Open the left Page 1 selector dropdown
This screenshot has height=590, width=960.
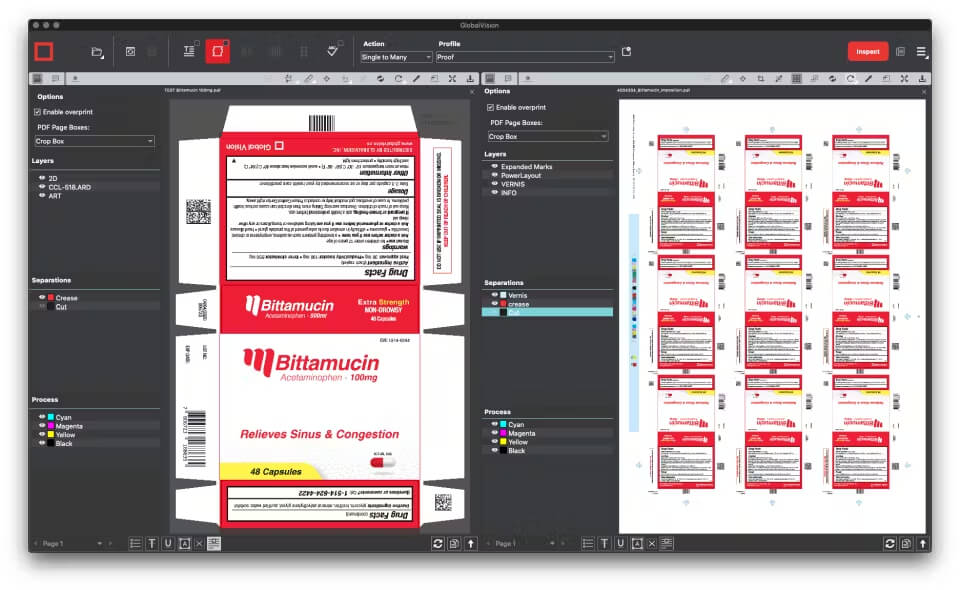(100, 543)
